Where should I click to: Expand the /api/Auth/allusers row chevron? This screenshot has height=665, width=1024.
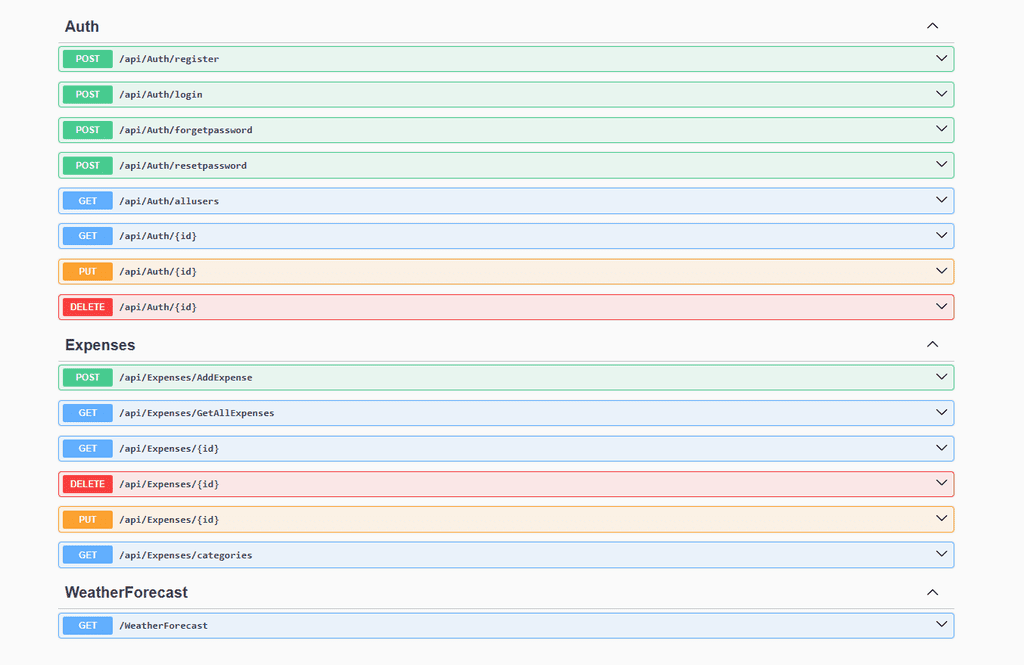(x=942, y=200)
